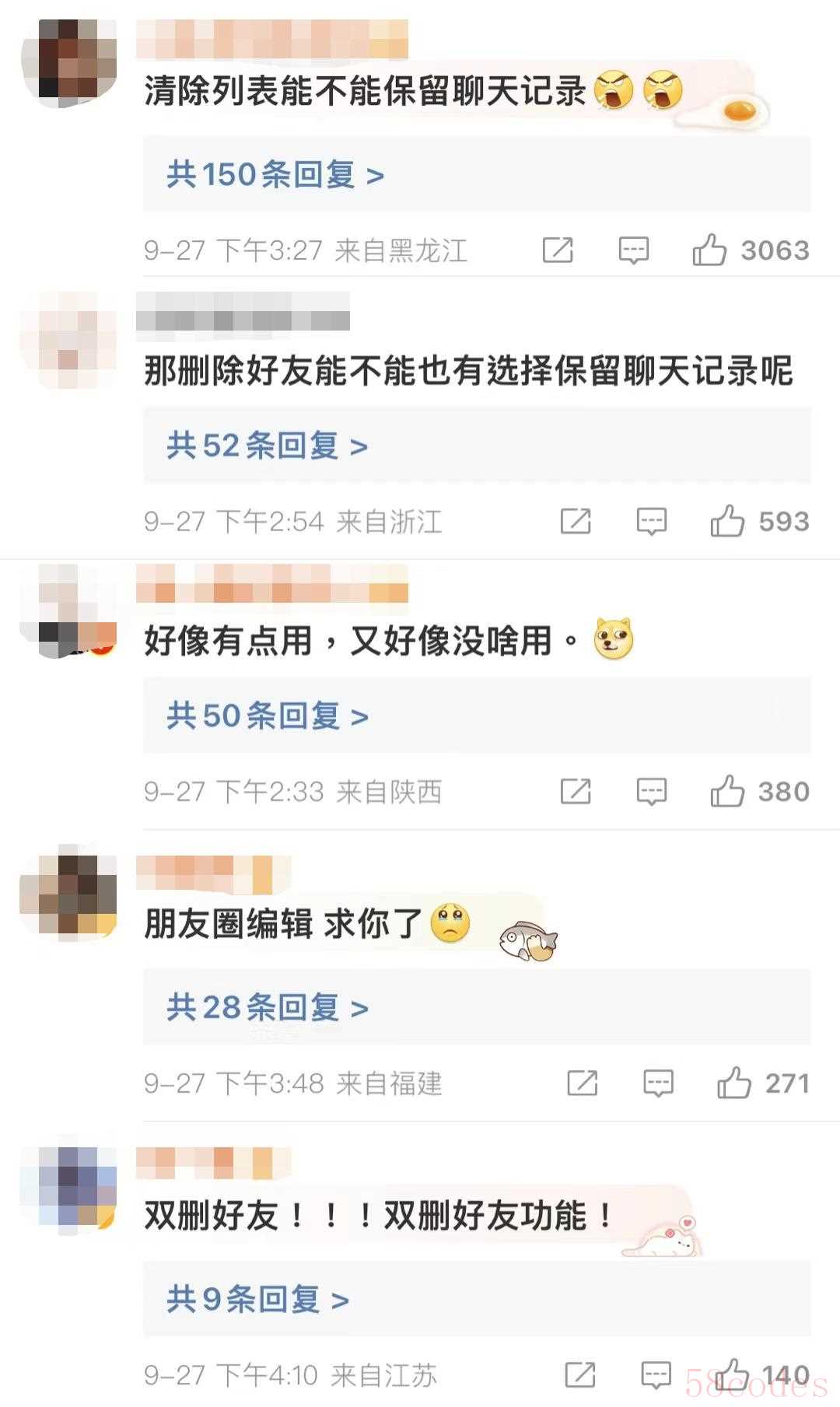Share the comment from 黑龙江

pos(558,250)
